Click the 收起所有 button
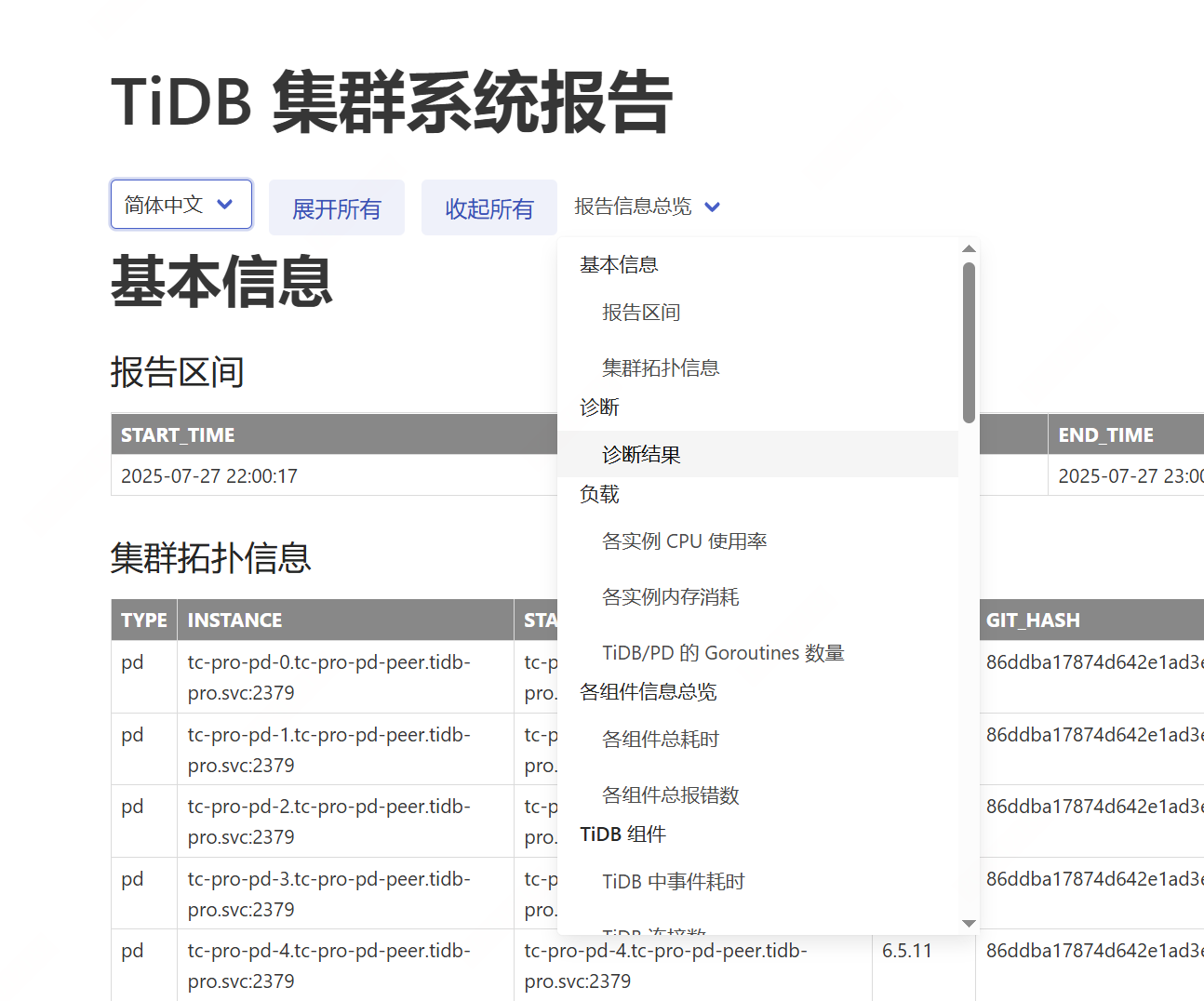The image size is (1204, 1001). pos(488,208)
